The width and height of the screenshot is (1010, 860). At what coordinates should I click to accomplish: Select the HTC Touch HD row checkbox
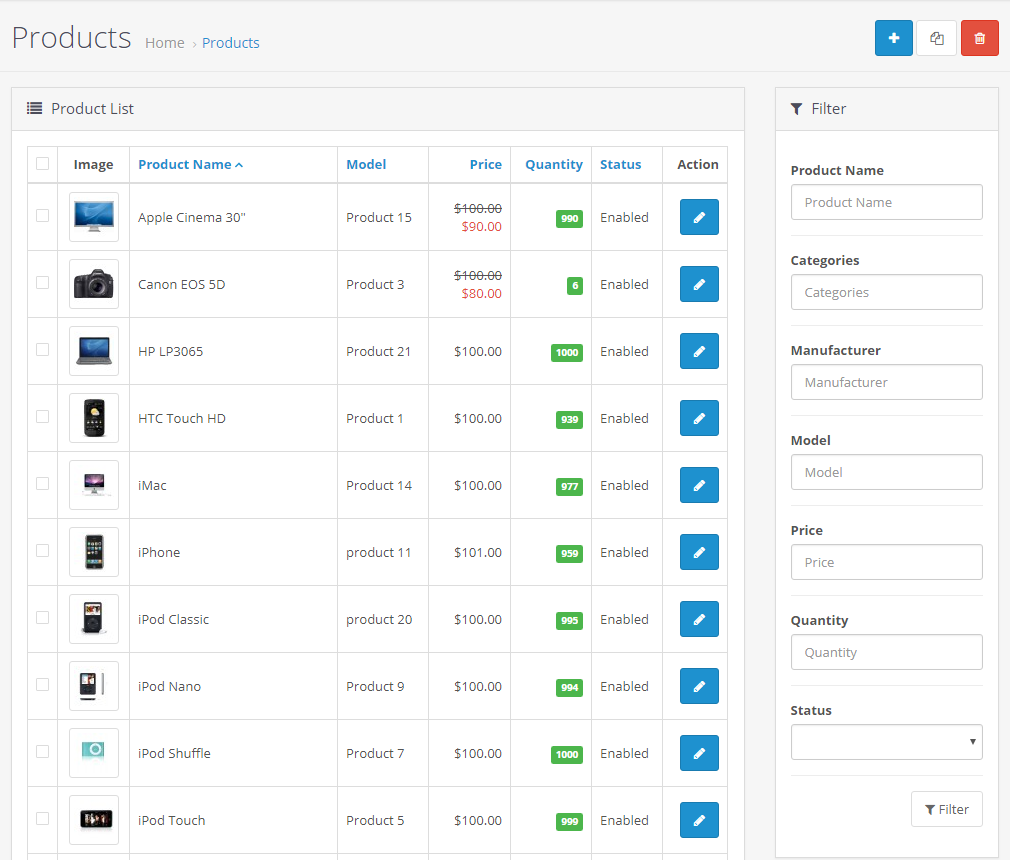click(43, 417)
